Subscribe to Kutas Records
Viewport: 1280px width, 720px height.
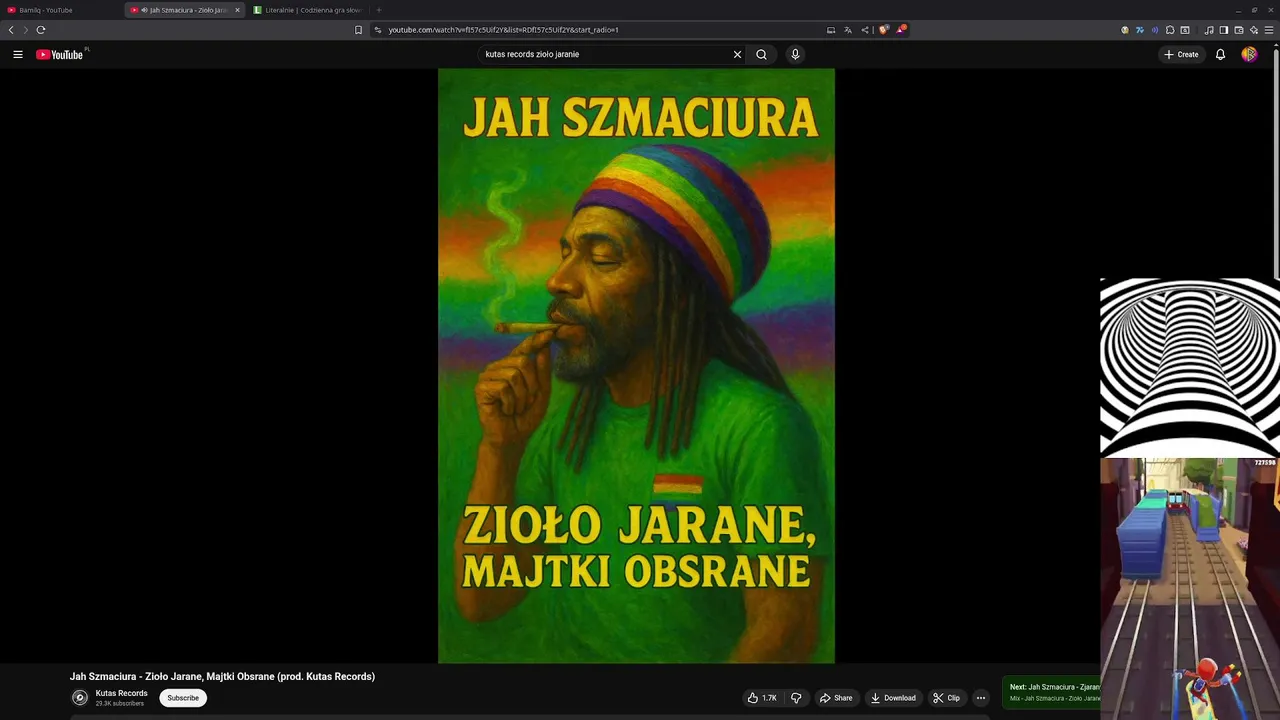click(183, 698)
